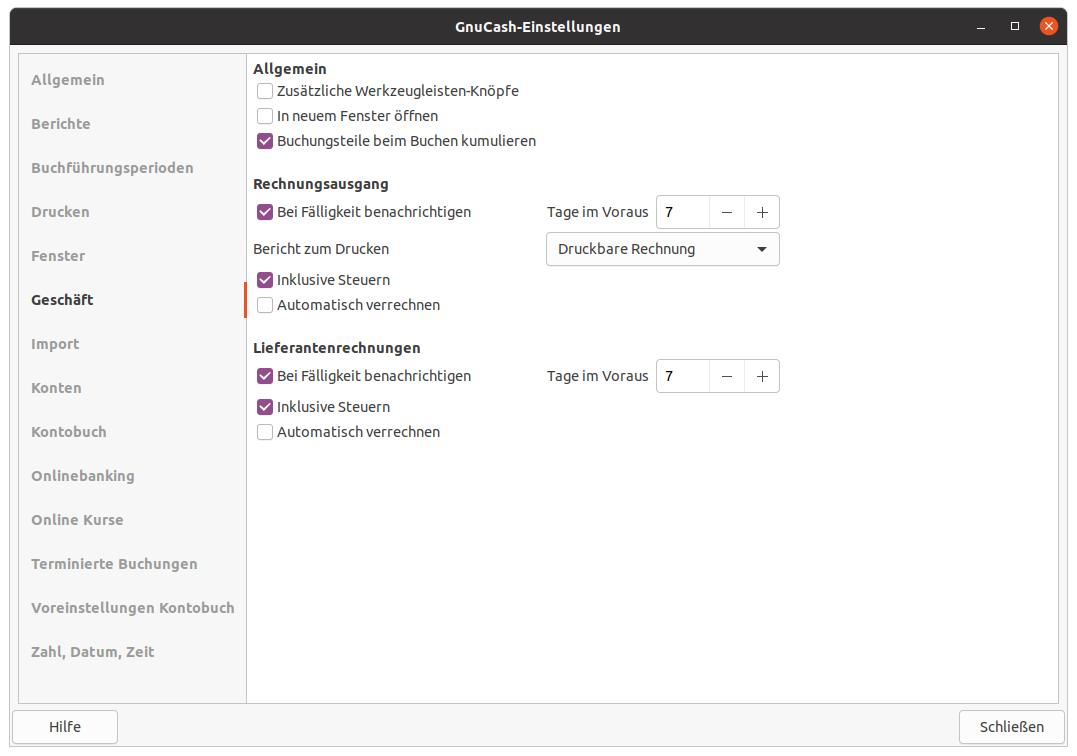Click Rechnungsausgang Tage im Voraus number field
1077x756 pixels.
(683, 212)
